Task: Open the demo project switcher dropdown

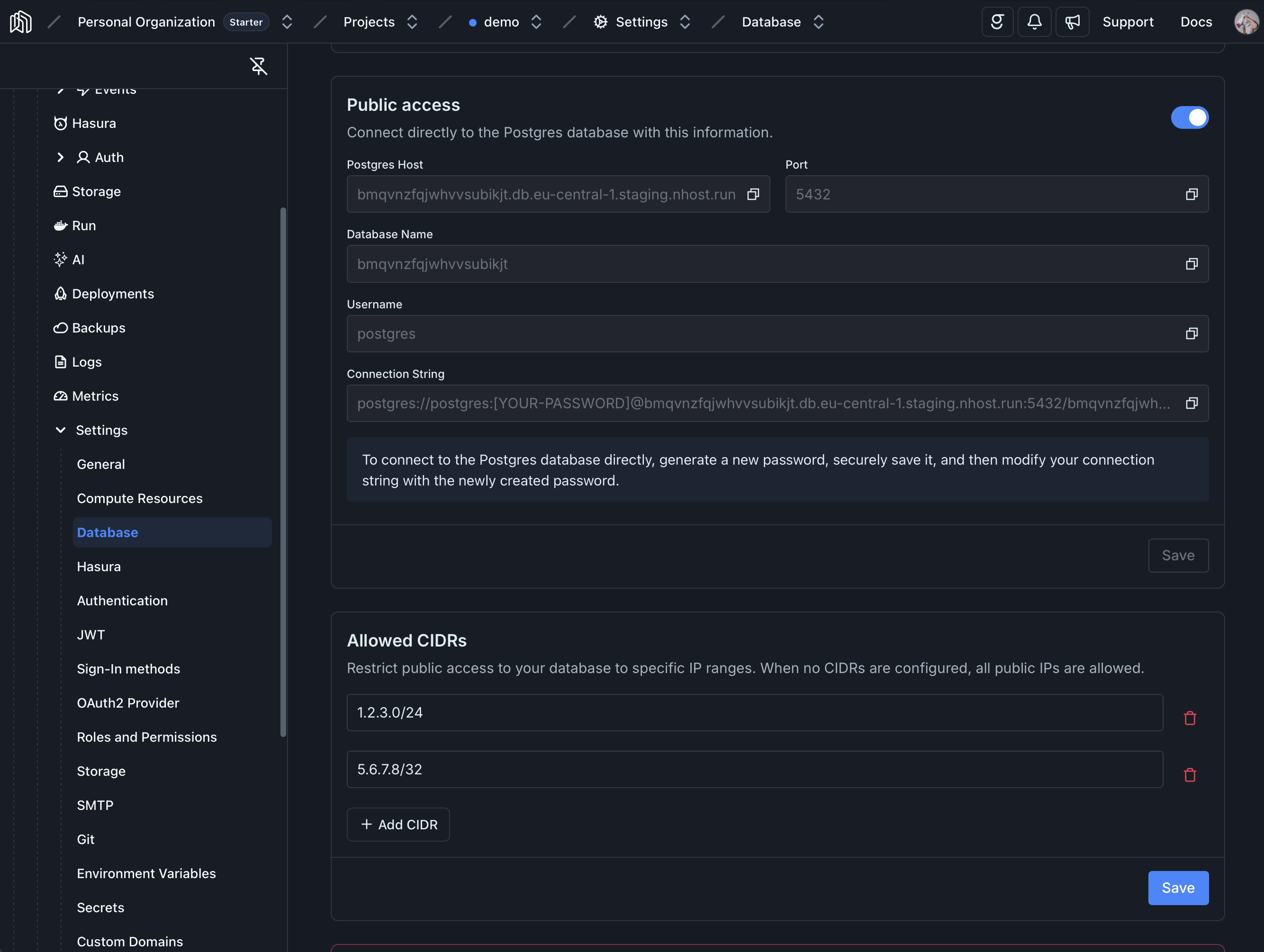Action: click(x=536, y=22)
